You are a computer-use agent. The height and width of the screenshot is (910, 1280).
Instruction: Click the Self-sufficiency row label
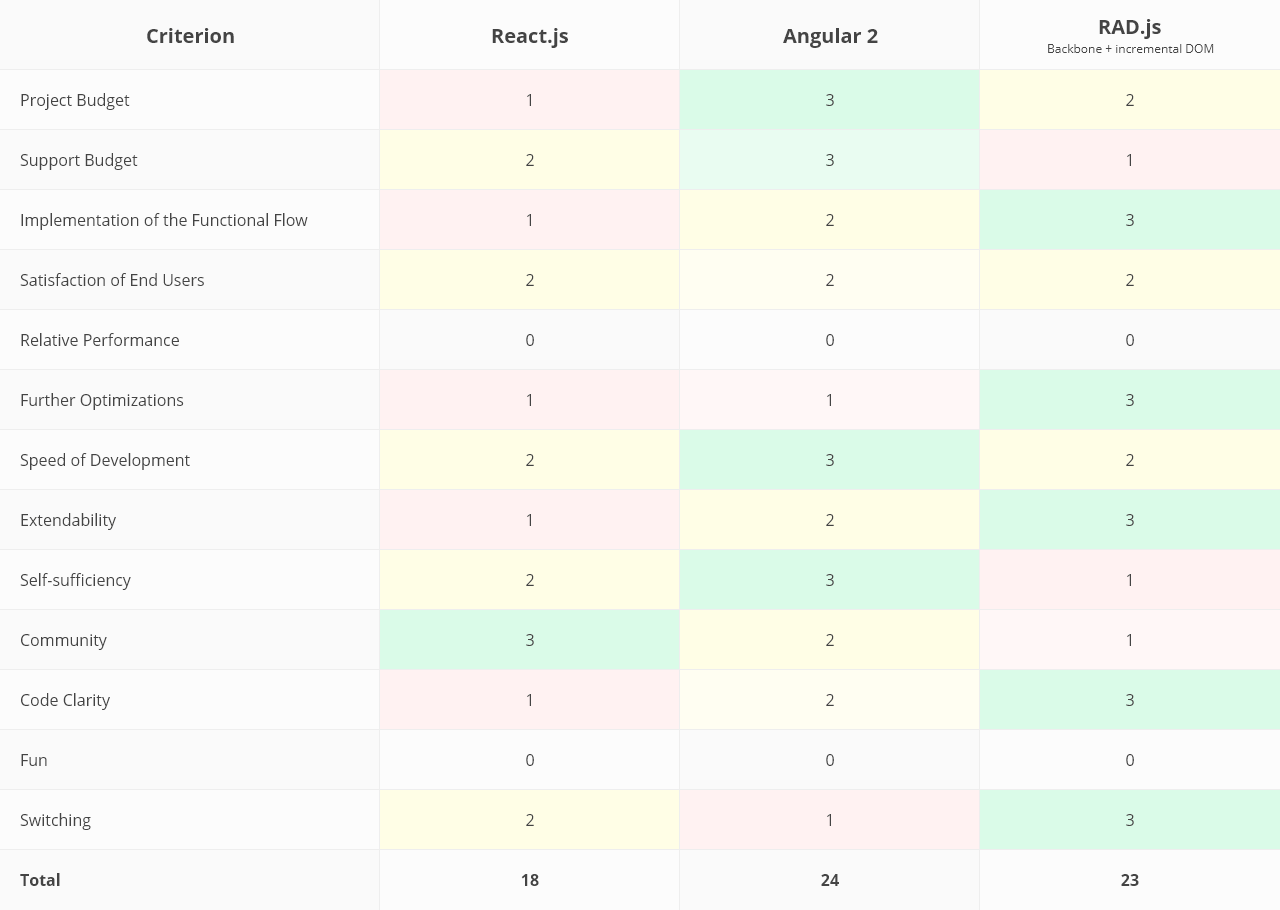coord(75,580)
